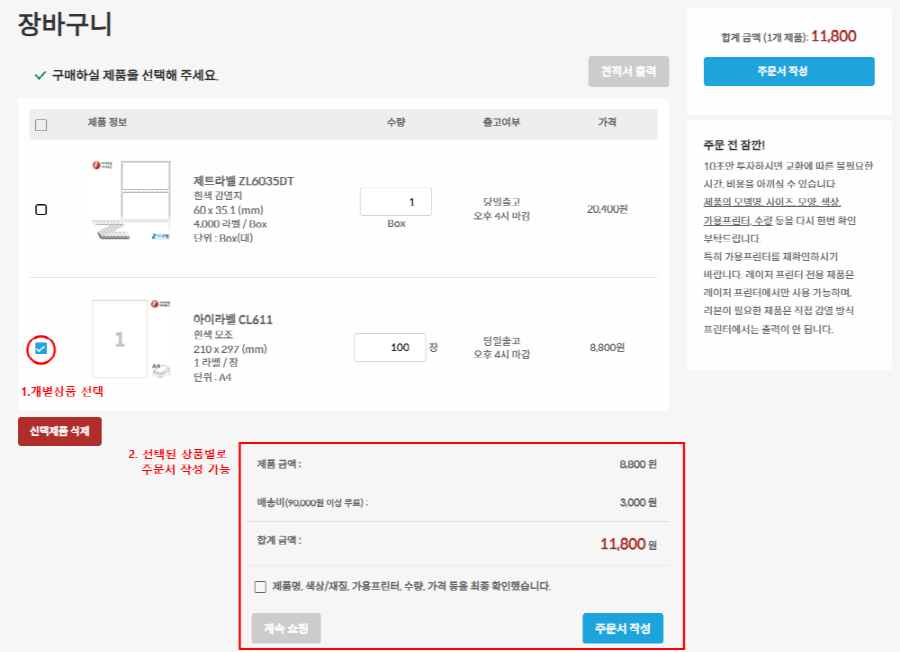Click the 11,800 total amount at top
This screenshot has width=900, height=652.
(833, 36)
